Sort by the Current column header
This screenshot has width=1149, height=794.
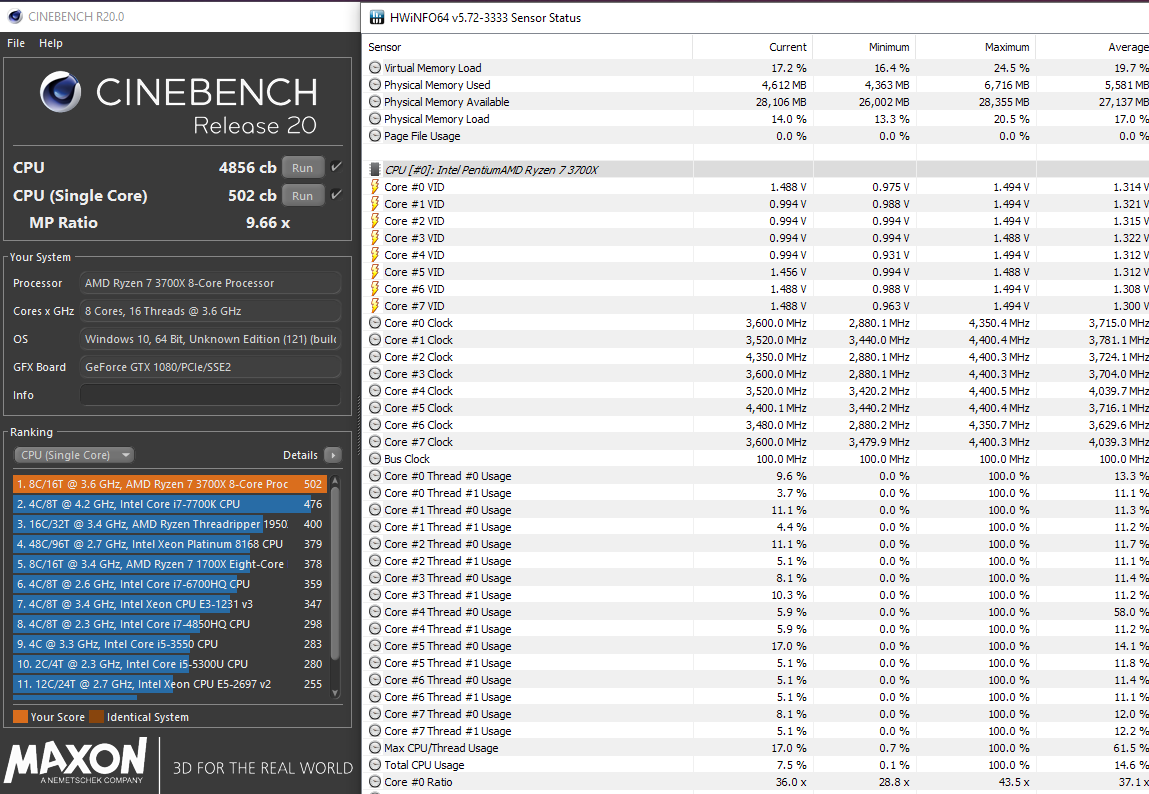pos(788,47)
